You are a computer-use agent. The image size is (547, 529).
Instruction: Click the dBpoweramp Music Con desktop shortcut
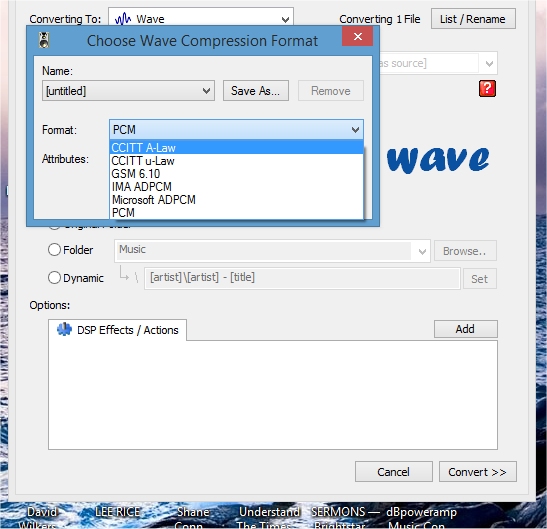[420, 518]
